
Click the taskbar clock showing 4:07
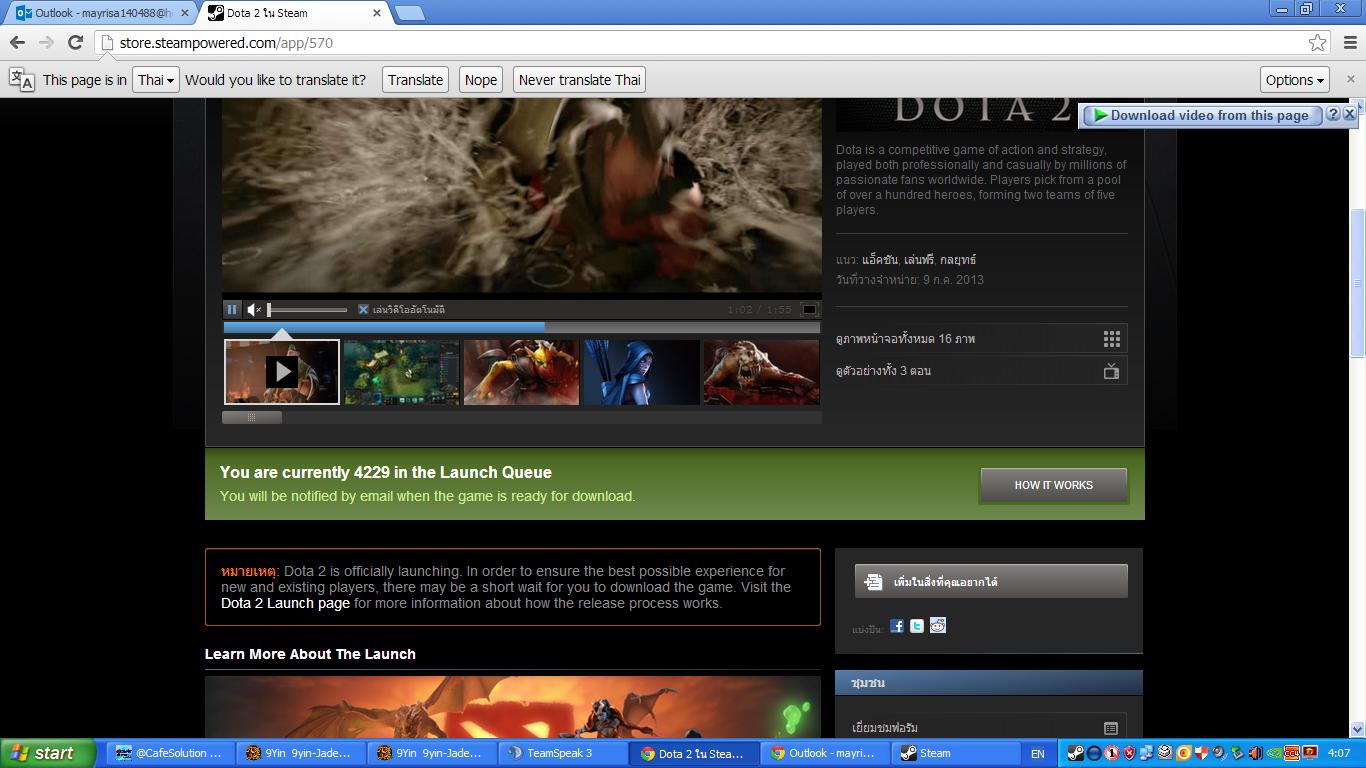[1339, 753]
